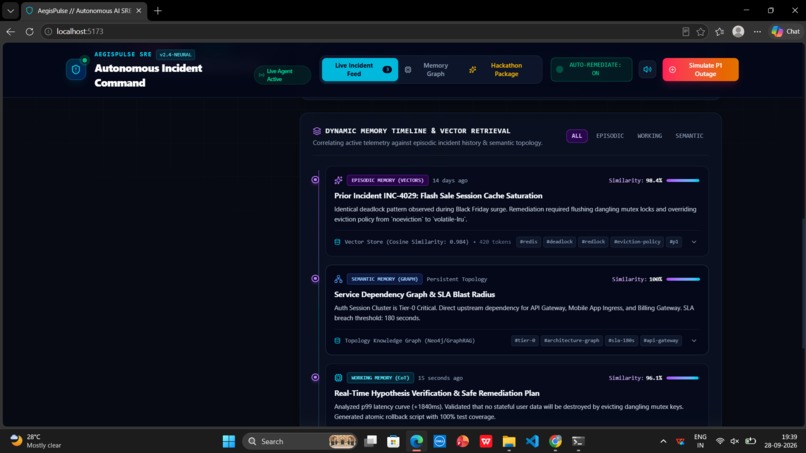Filter timeline by SEMANTIC memory
This screenshot has width=806, height=453.
click(x=689, y=136)
